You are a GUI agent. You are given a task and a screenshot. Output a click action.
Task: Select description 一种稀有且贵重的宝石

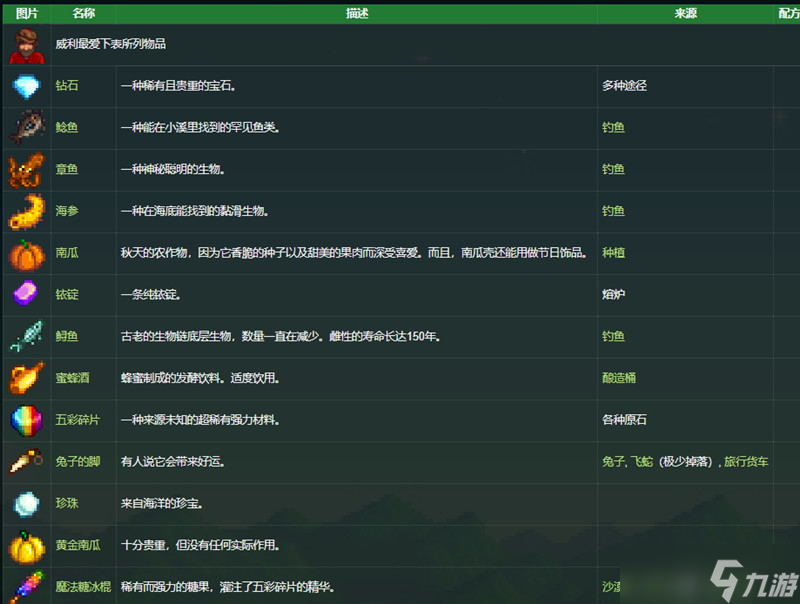[178, 86]
